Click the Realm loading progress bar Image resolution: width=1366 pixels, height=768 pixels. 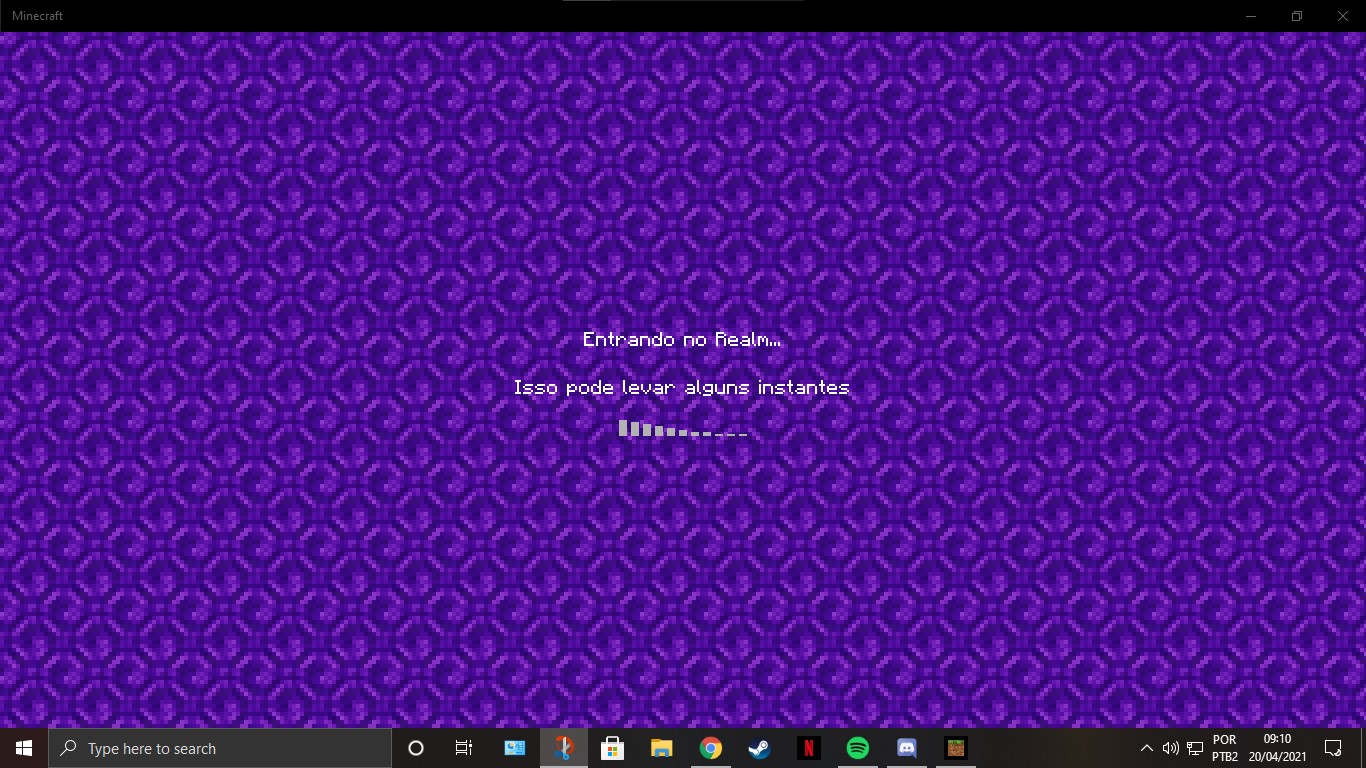[683, 429]
